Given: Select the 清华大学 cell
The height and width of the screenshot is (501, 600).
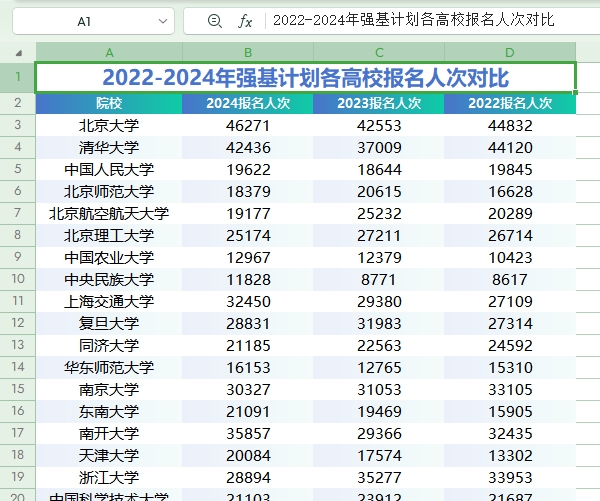Looking at the screenshot, I should click(109, 147).
